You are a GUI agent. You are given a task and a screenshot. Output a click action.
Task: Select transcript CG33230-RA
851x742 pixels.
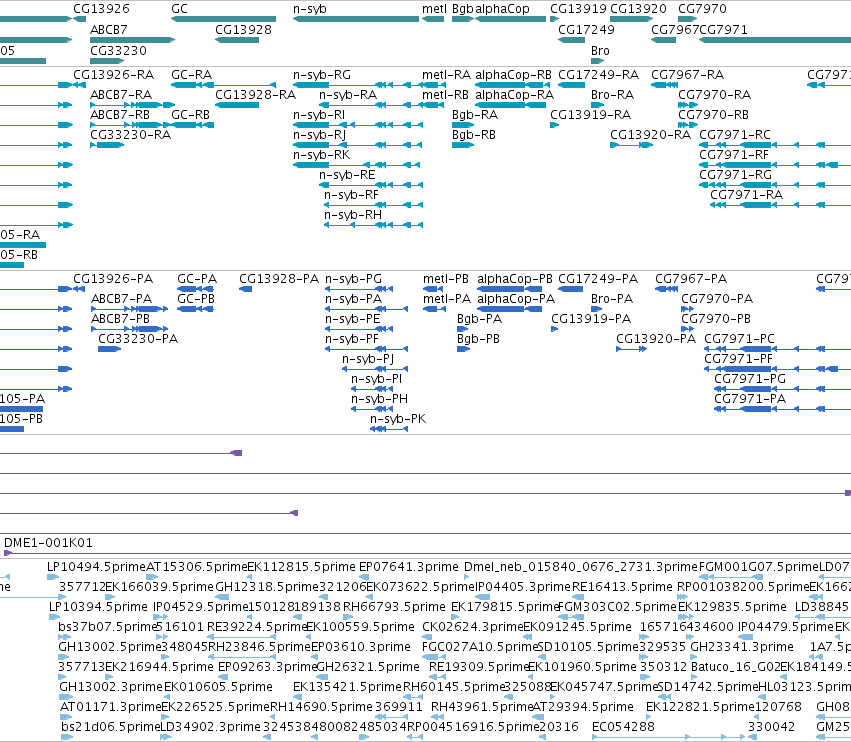coord(130,135)
